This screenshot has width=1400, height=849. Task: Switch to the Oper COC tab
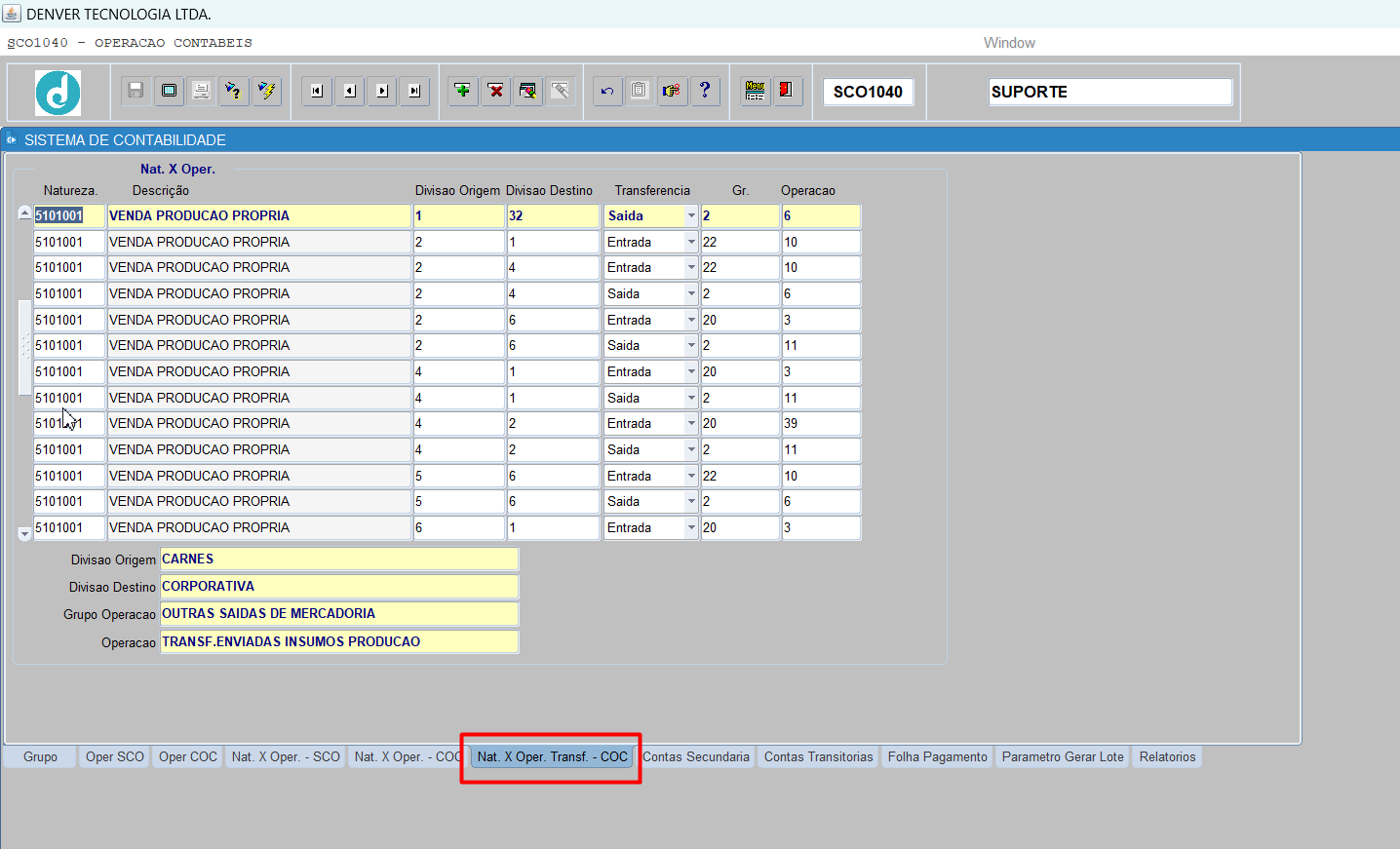point(188,756)
